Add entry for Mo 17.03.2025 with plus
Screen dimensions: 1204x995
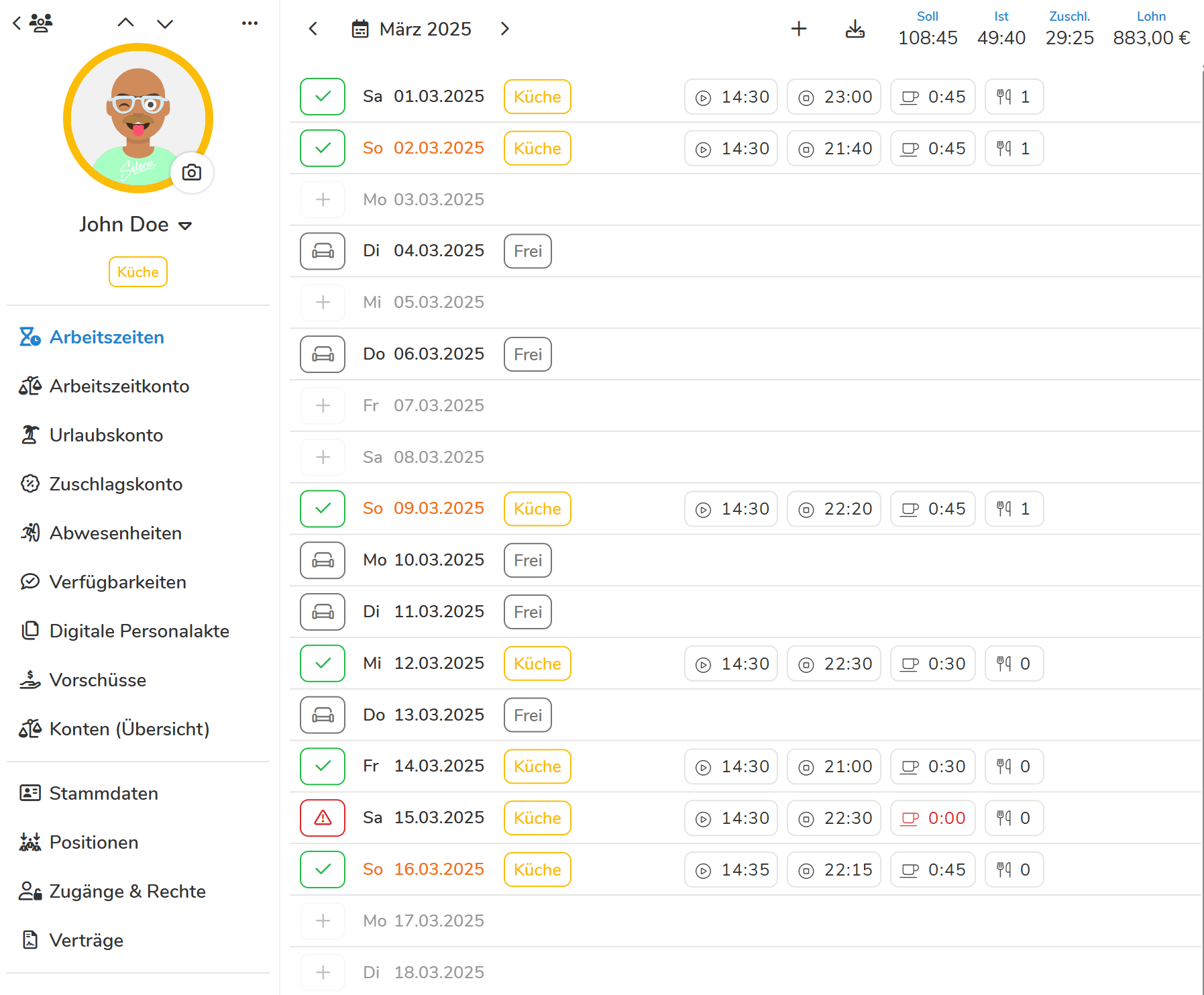tap(323, 921)
